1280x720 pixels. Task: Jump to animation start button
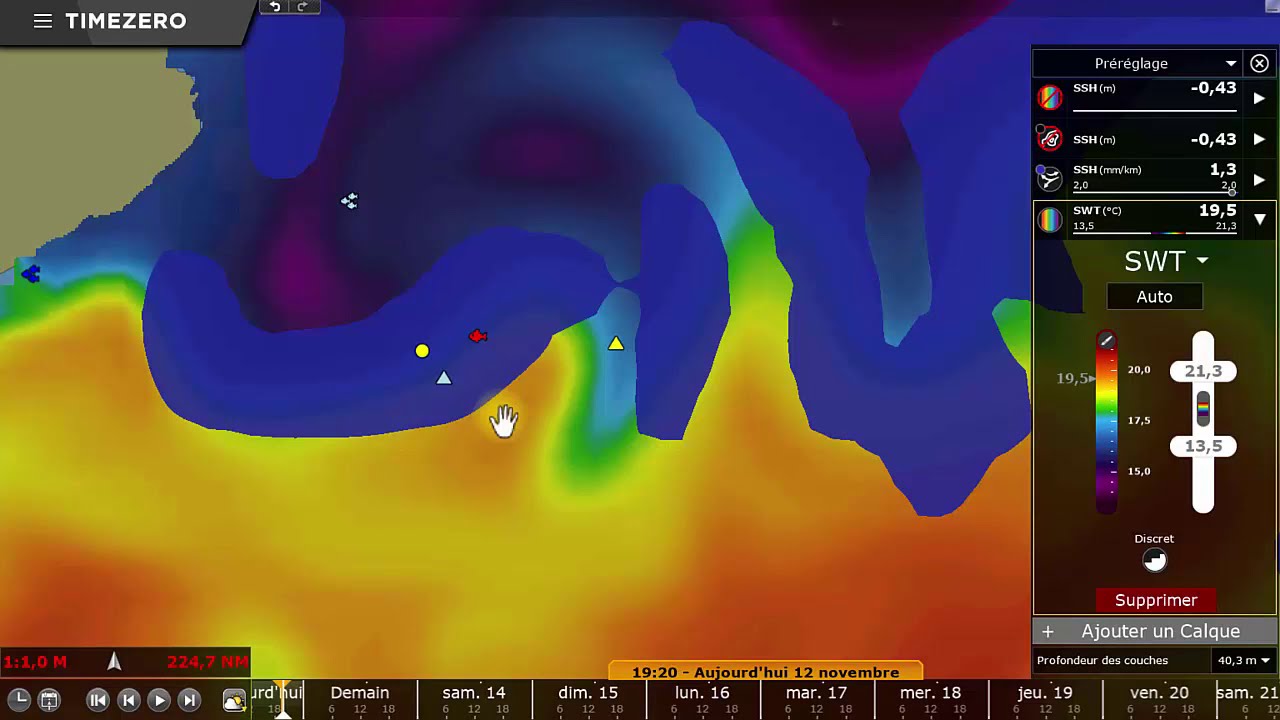tap(98, 700)
